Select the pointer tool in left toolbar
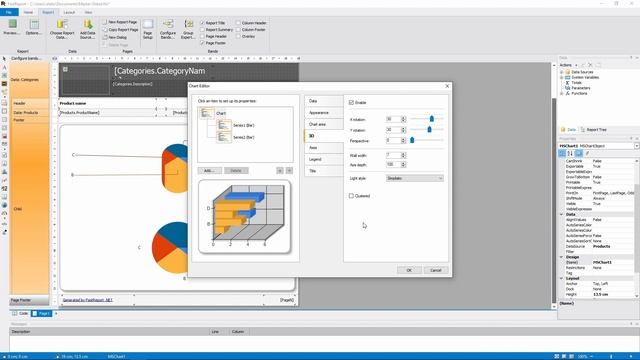640x360 pixels. [x=4, y=59]
